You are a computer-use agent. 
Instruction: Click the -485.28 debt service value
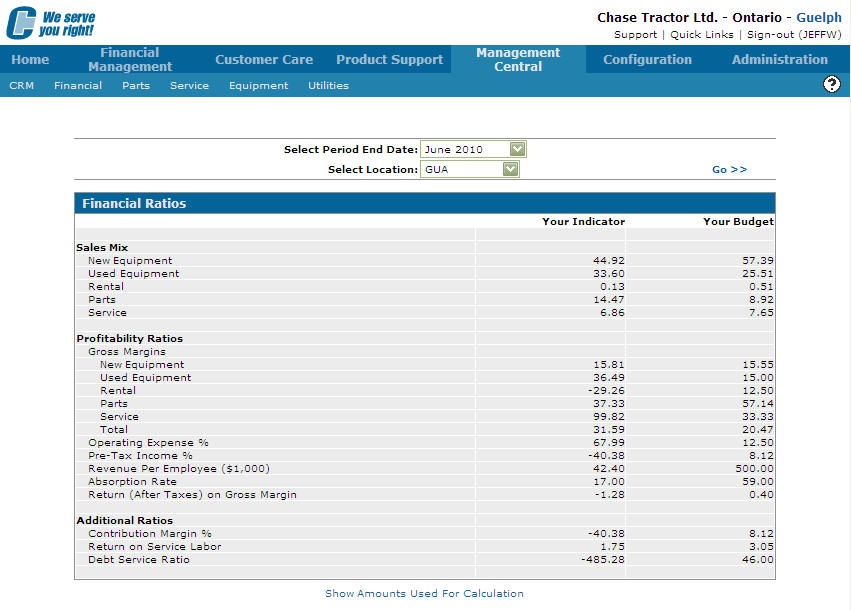602,560
